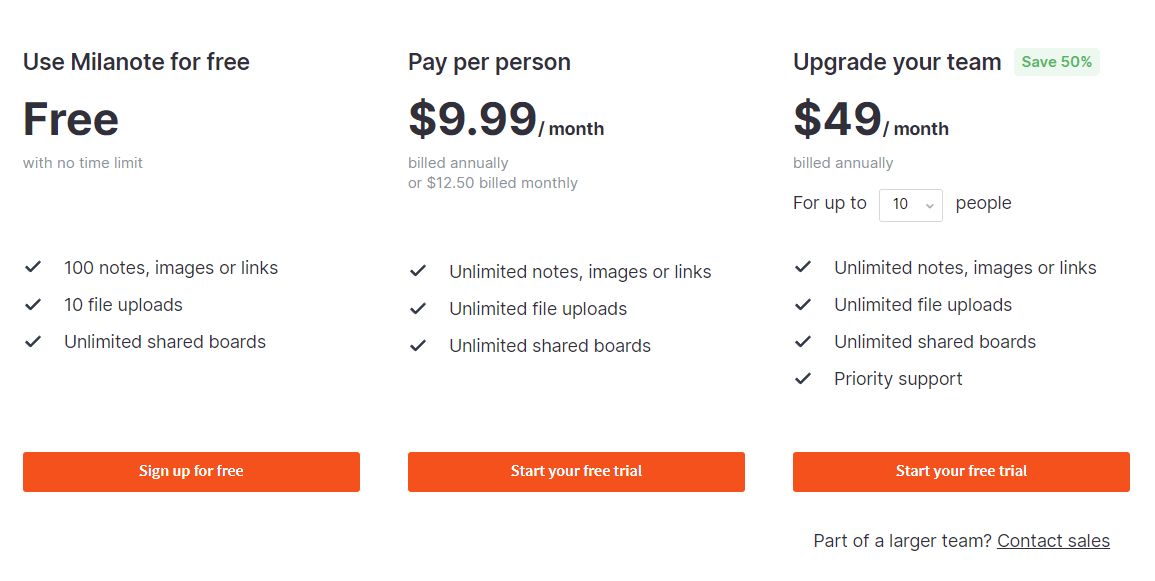Click checkmark by team plan Unlimited notes
1155x581 pixels.
tap(803, 267)
